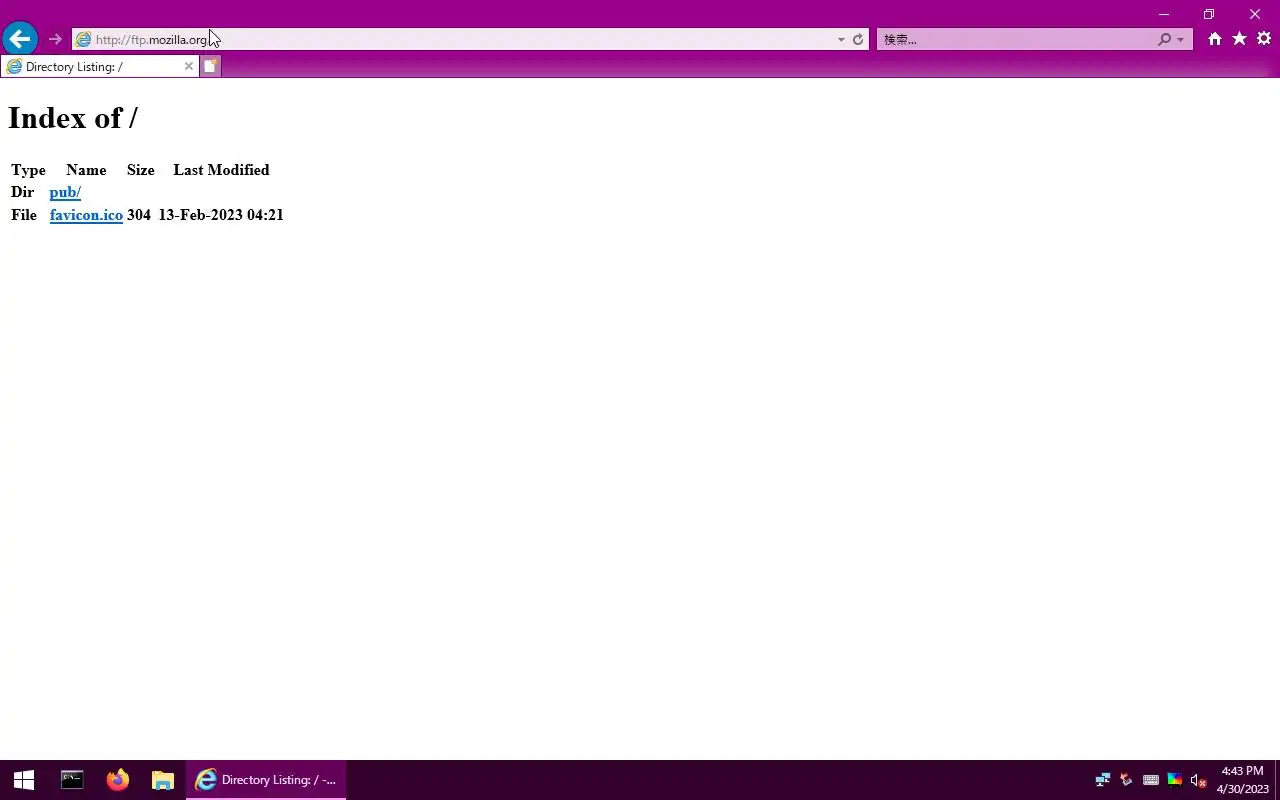The width and height of the screenshot is (1280, 800).
Task: Click the network tray icon
Action: click(x=1103, y=780)
